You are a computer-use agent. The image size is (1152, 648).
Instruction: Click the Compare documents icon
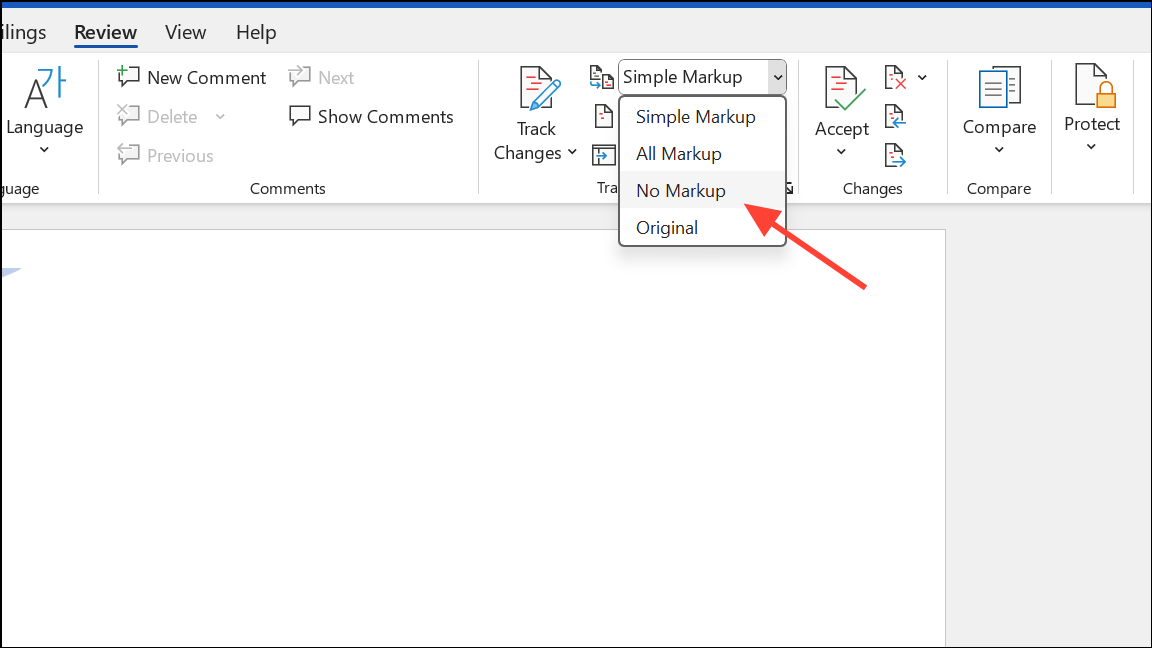(998, 89)
